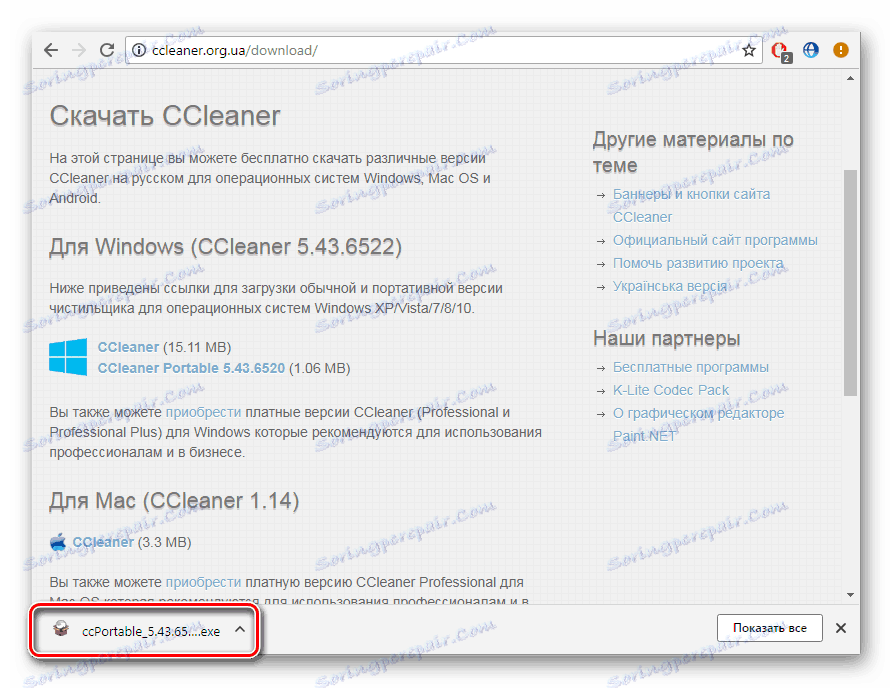Click the Показать все button
This screenshot has height=688, width=893.
[770, 628]
